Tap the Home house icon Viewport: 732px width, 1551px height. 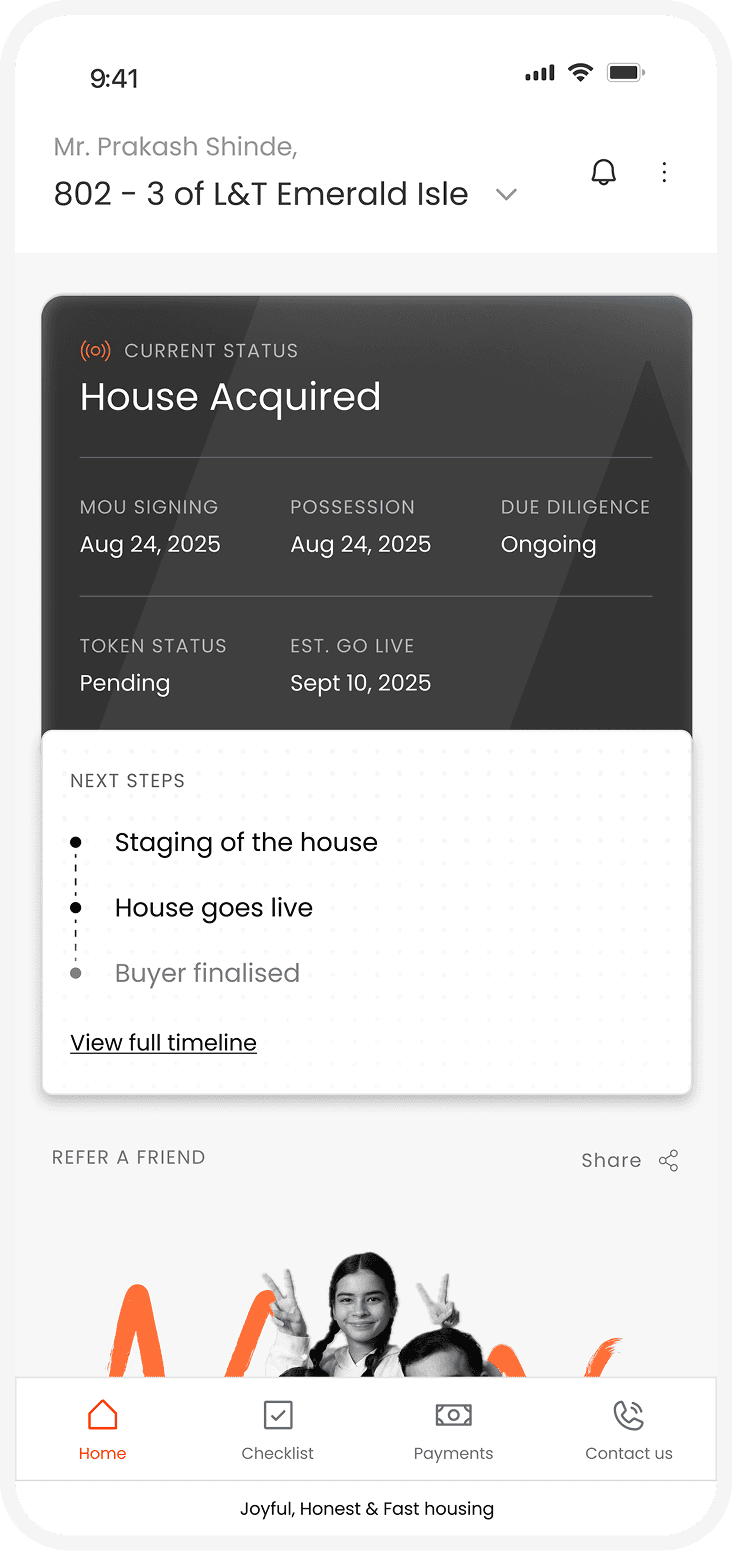coord(102,1415)
